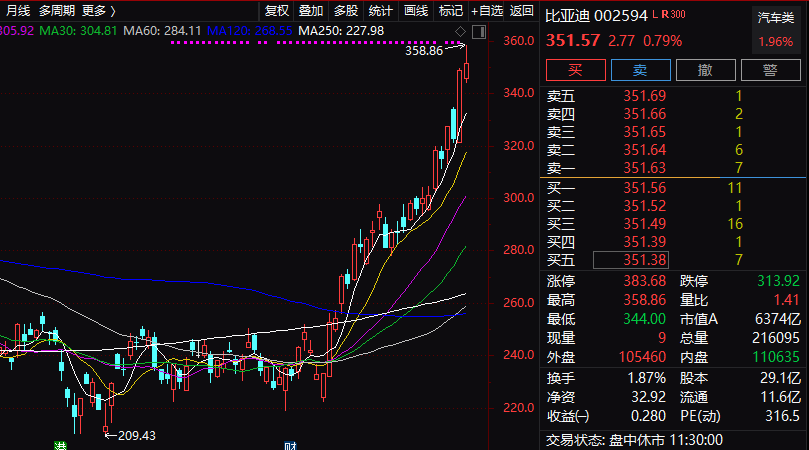This screenshot has width=809, height=450.
Task: Click the 外盘 value 105460
Action: (x=642, y=357)
